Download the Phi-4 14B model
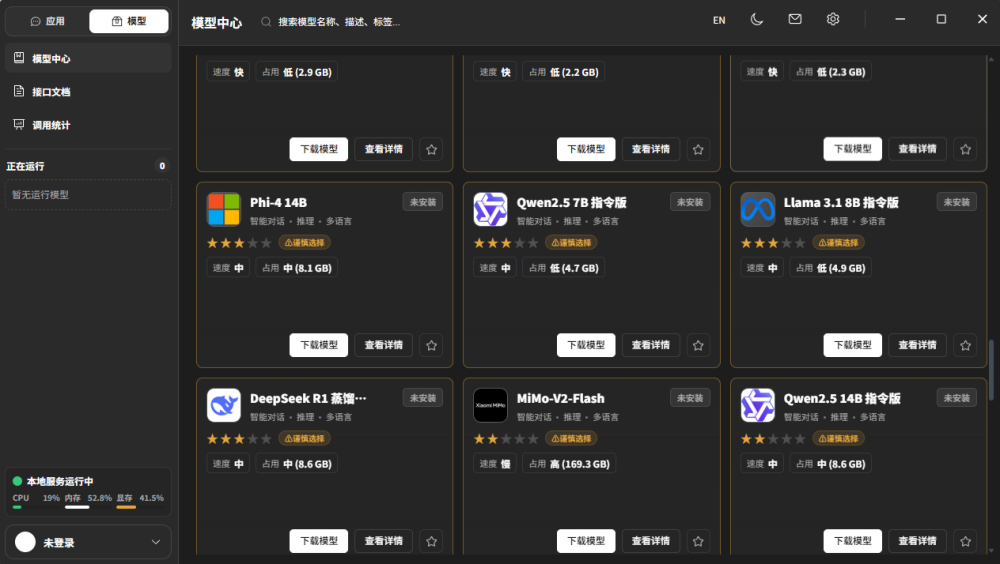This screenshot has height=564, width=1000. pyautogui.click(x=319, y=345)
